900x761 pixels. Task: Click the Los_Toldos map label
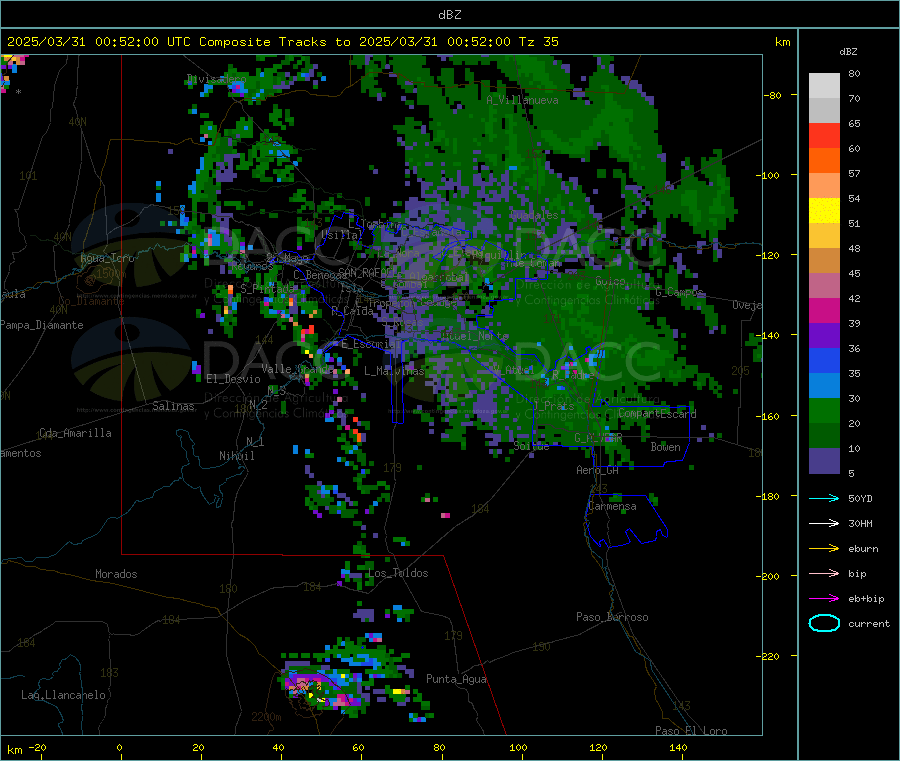coord(398,573)
